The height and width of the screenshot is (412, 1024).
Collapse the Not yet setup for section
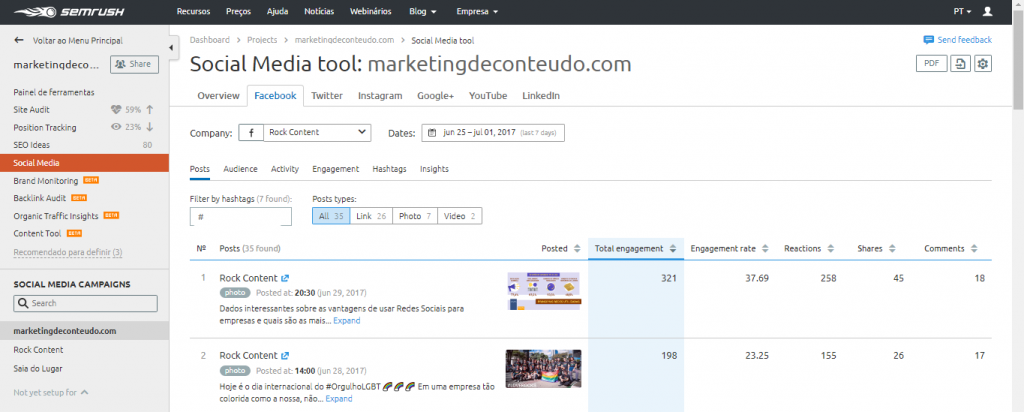(50, 392)
